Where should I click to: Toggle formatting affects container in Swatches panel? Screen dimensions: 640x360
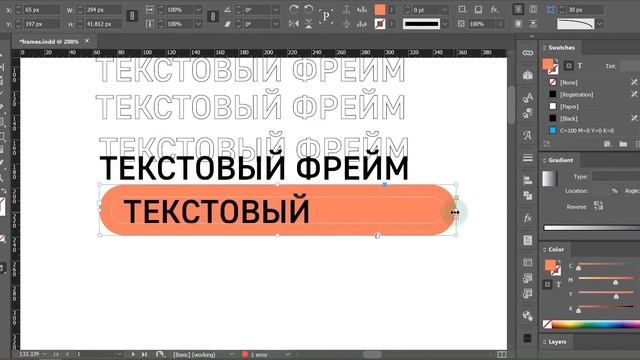coord(569,66)
